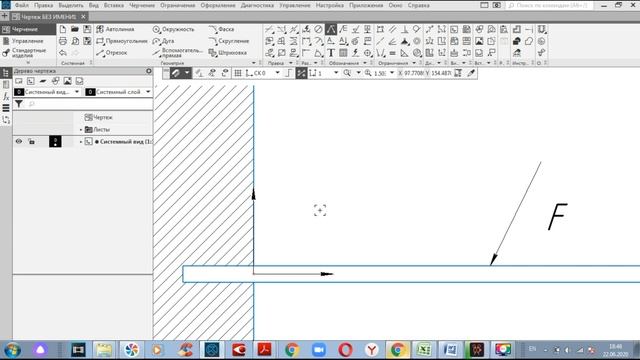Select the Вспомогательная прямая tool

coord(178,53)
